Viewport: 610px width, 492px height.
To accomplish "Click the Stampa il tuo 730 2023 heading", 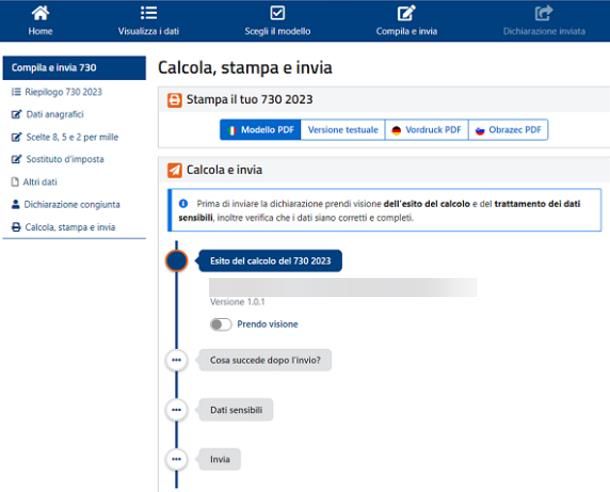I will [x=249, y=100].
